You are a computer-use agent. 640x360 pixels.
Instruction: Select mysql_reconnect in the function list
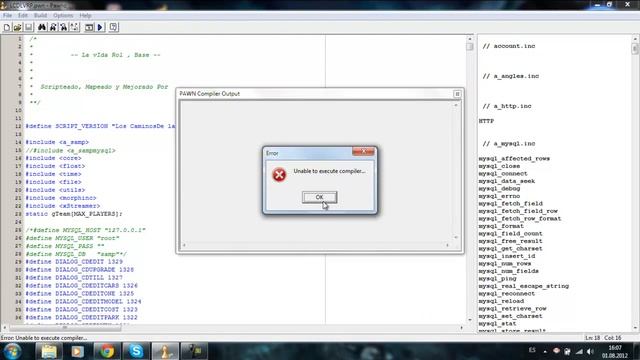tap(507, 293)
